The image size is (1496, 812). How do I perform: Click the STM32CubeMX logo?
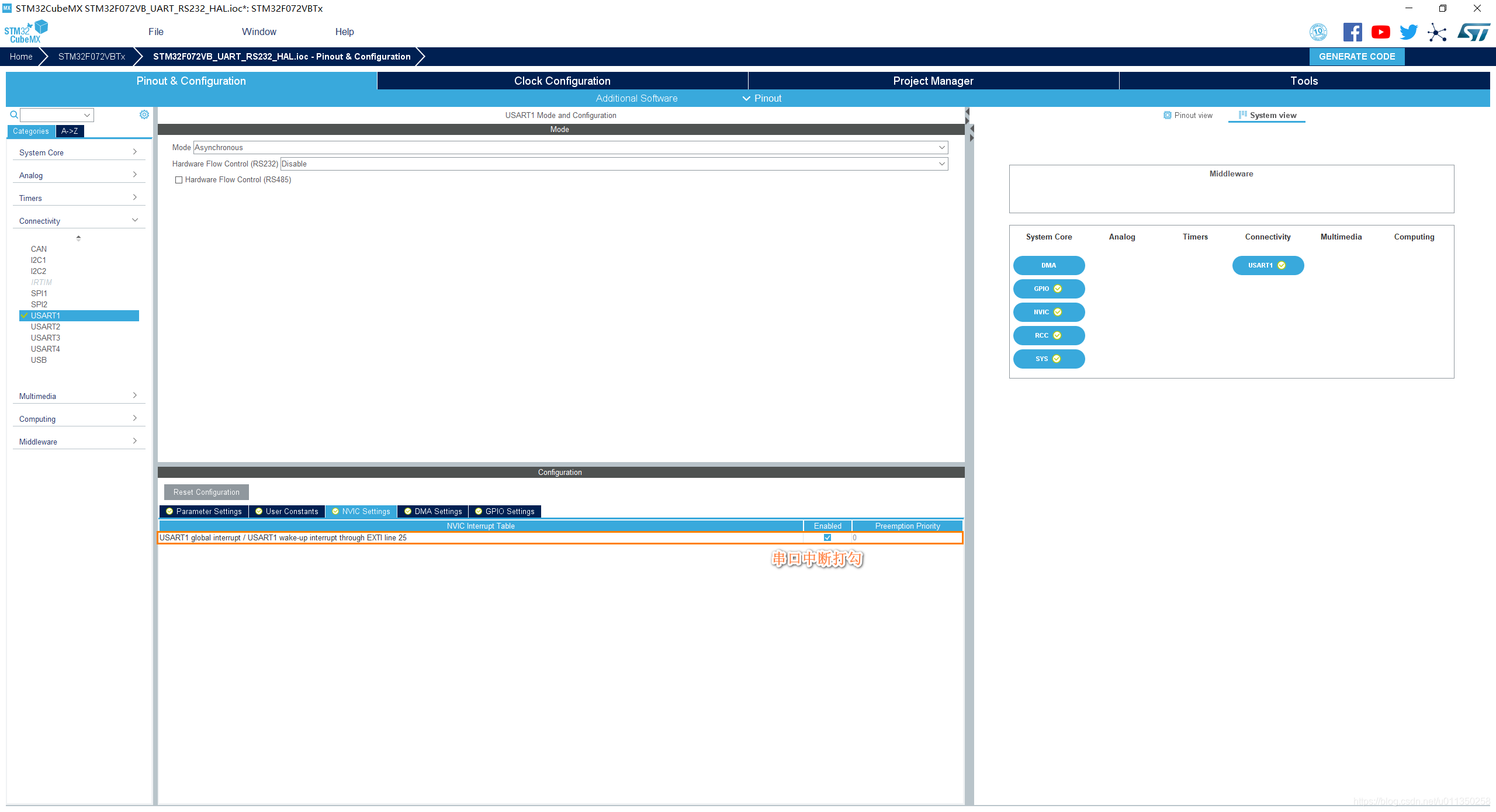click(26, 32)
